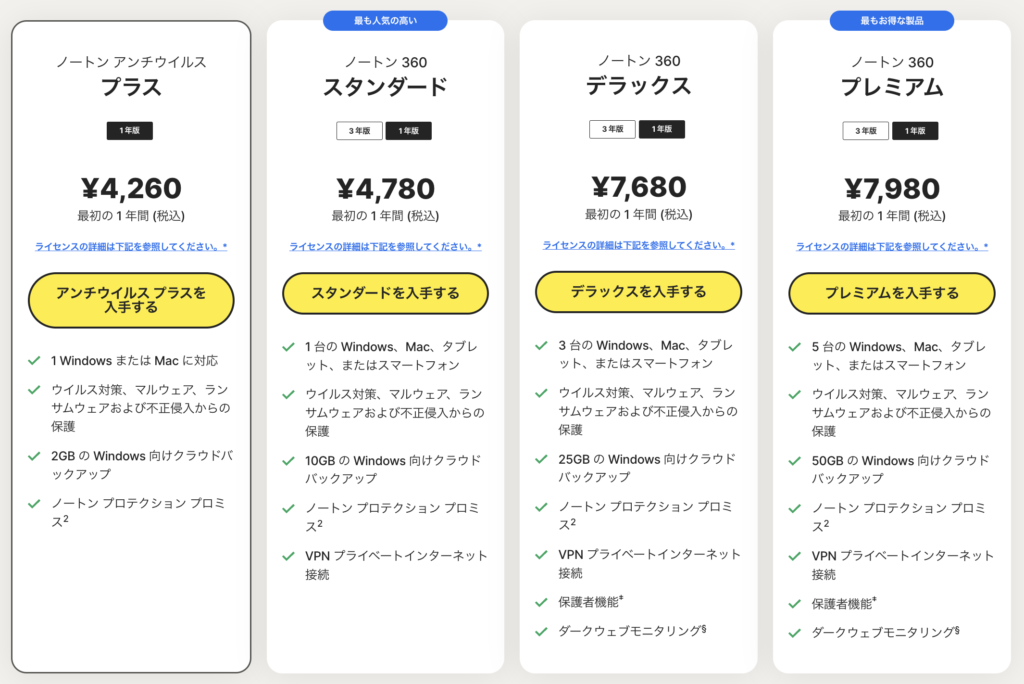The image size is (1024, 684).
Task: Click the プレミアムを入手する button
Action: point(892,293)
